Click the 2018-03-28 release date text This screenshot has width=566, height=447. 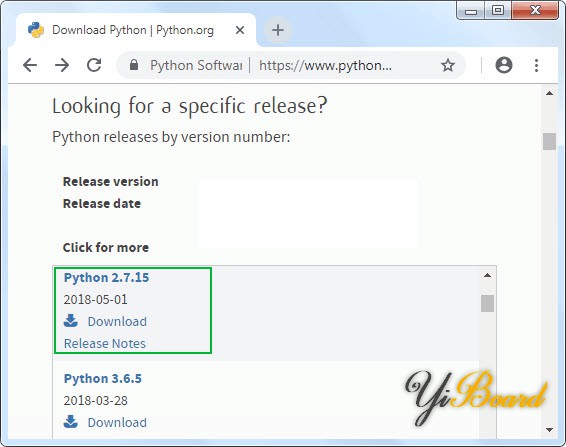coord(95,401)
